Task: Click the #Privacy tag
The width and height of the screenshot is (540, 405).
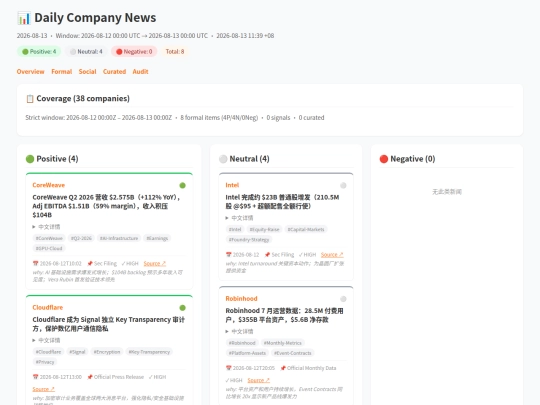Action: coord(45,362)
